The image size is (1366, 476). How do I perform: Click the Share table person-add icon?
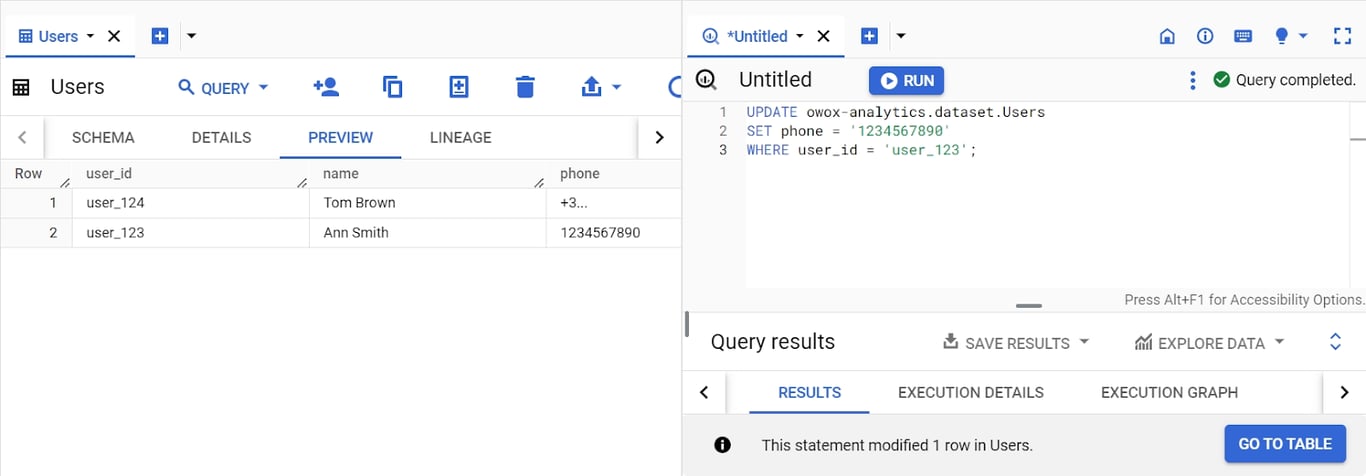pos(326,87)
